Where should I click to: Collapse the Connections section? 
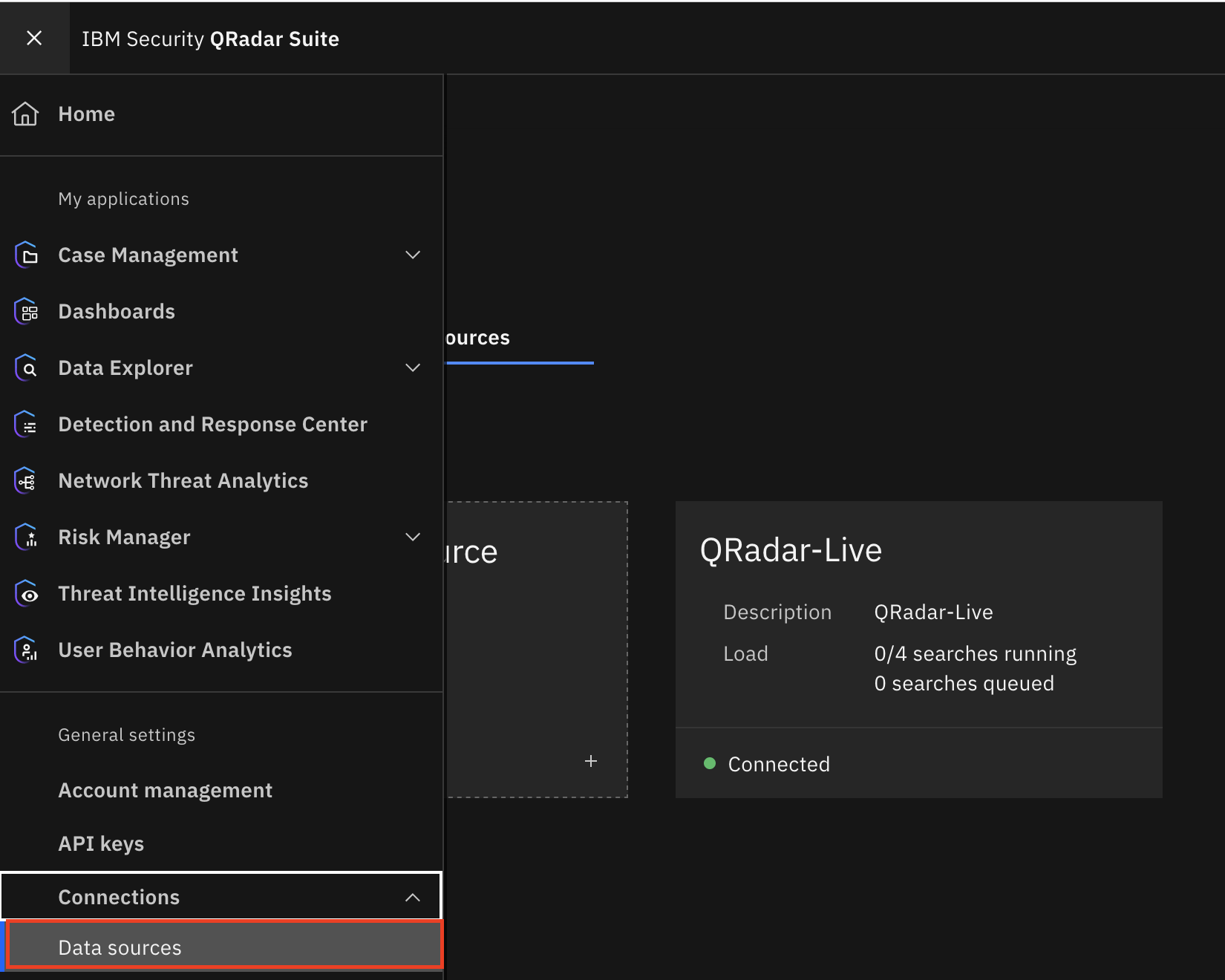(x=413, y=897)
